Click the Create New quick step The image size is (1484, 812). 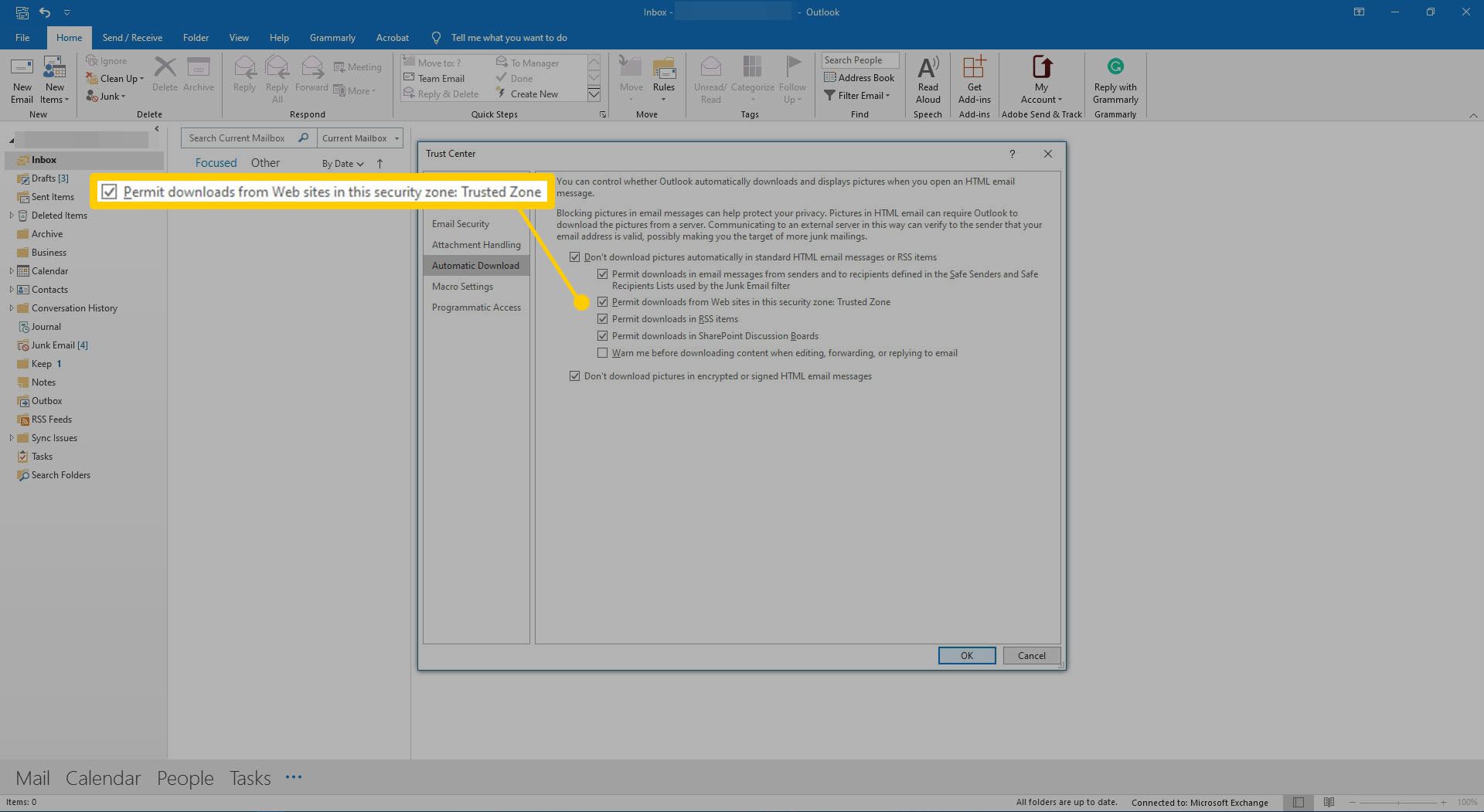point(528,93)
